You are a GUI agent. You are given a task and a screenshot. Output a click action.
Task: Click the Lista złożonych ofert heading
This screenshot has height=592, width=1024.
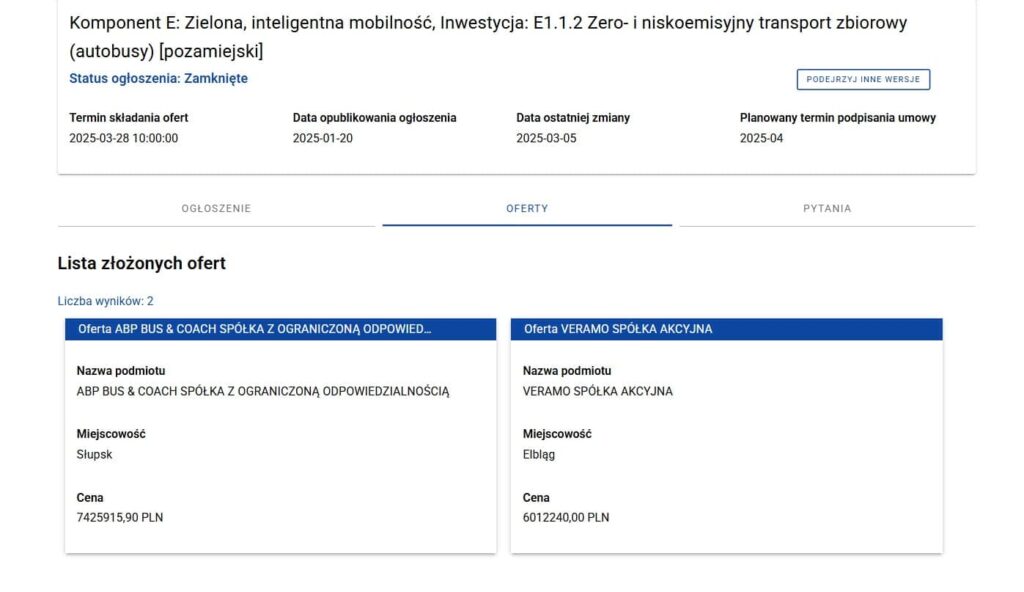click(141, 264)
